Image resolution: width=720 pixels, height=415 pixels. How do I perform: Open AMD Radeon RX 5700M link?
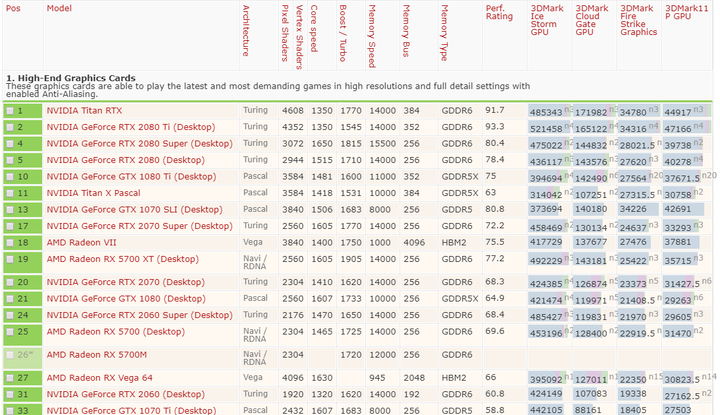click(x=96, y=355)
